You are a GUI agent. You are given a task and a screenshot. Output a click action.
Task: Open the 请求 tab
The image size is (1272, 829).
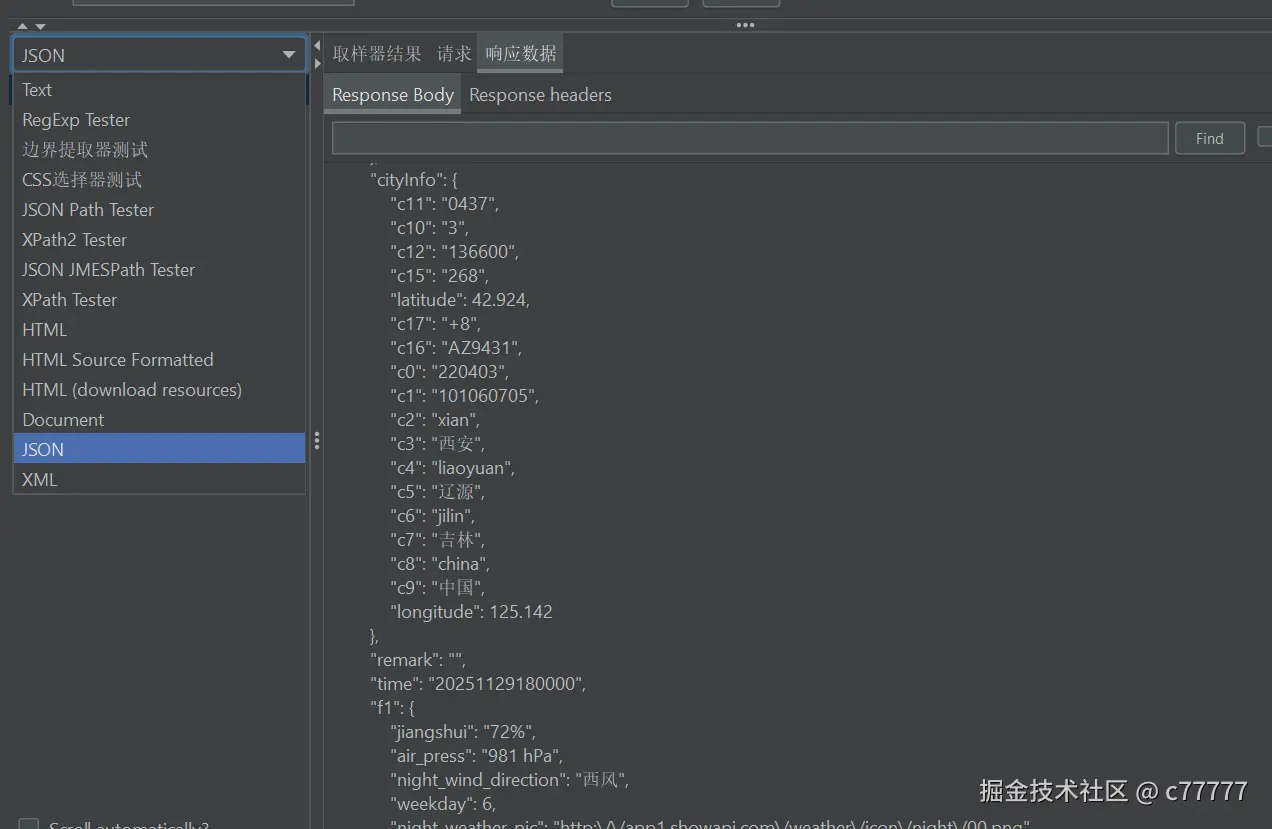click(x=453, y=54)
